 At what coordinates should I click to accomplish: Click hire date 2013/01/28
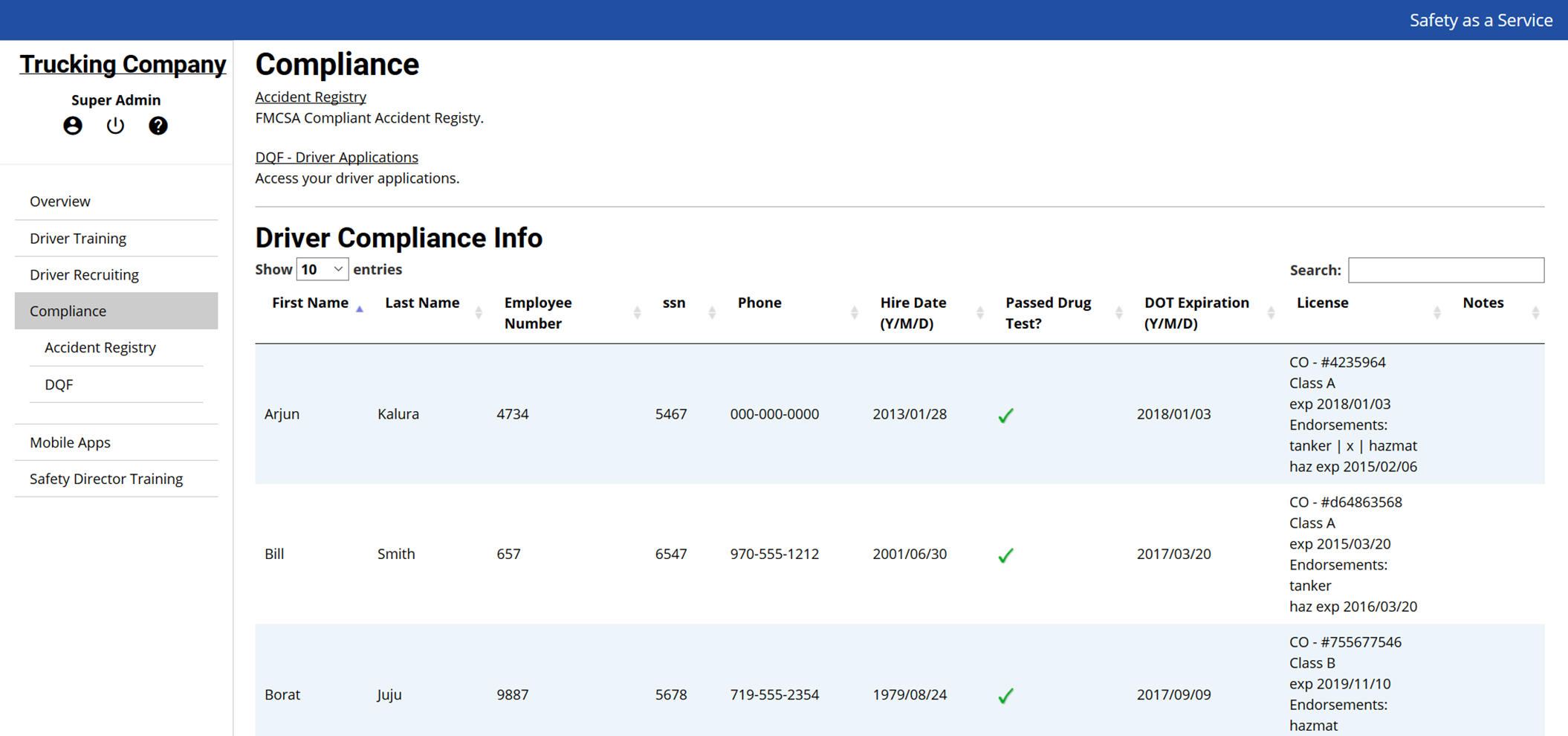910,414
